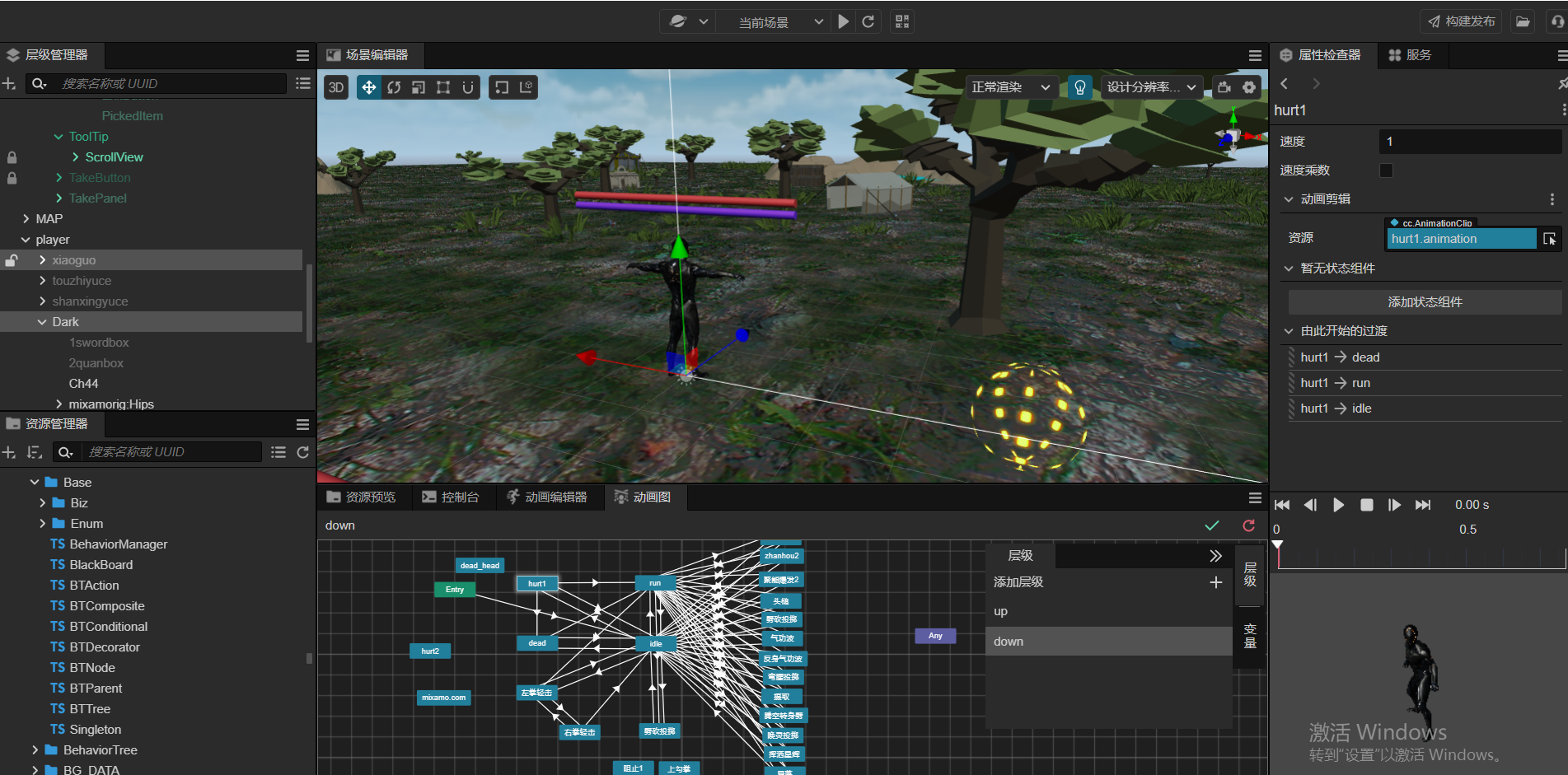The image size is (1568, 775).
Task: Open preview platform browser dropdown
Action: tap(687, 21)
